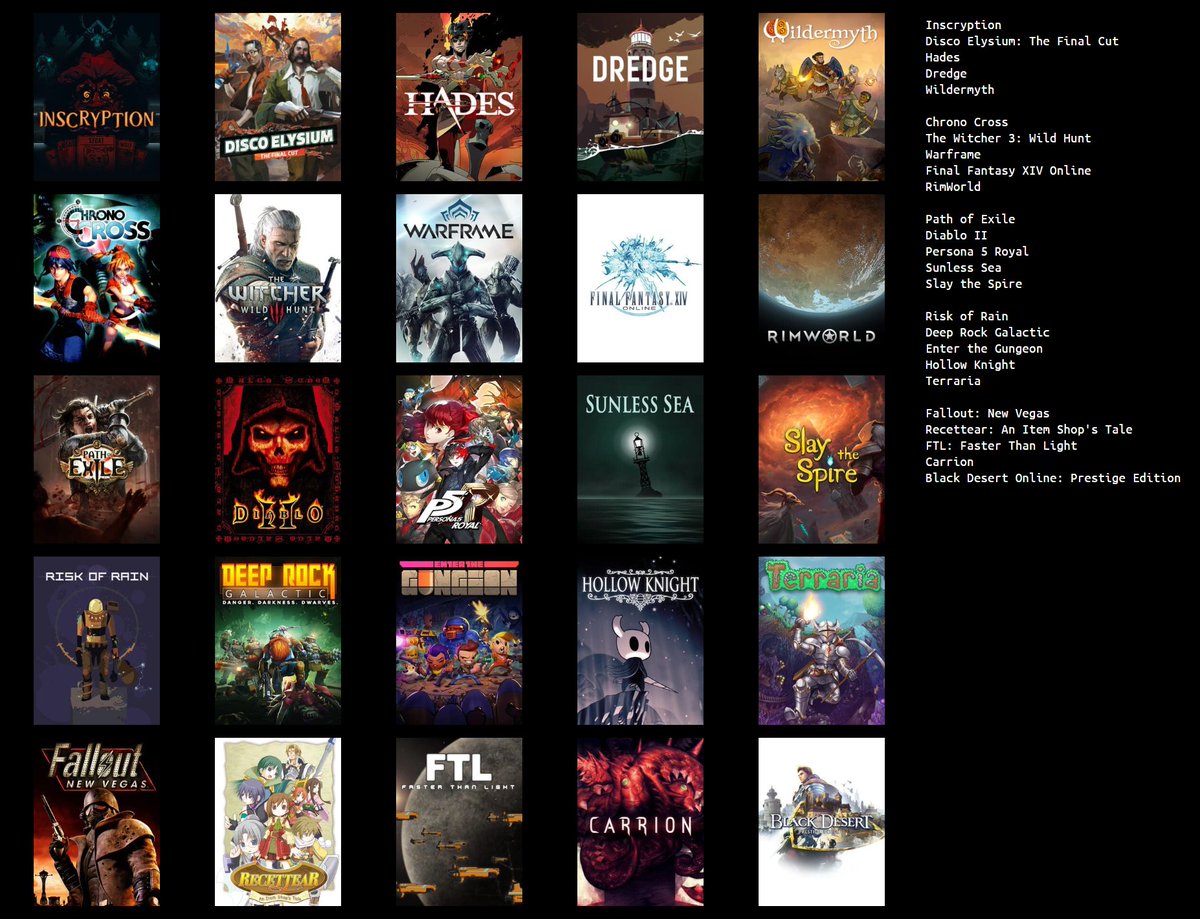Click 'Black Desert Online: Prestige Edition' text
Image resolution: width=1200 pixels, height=919 pixels.
pos(1053,478)
